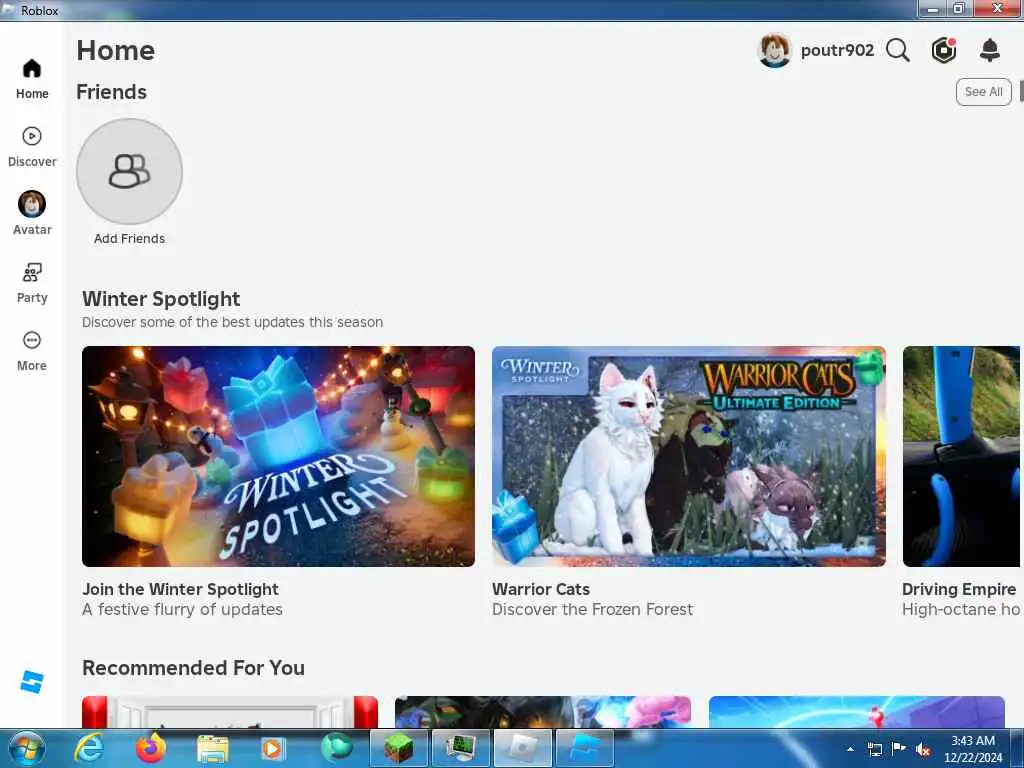Click the Winter Spotlight section heading
Screen dimensions: 1024x768
[161, 299]
